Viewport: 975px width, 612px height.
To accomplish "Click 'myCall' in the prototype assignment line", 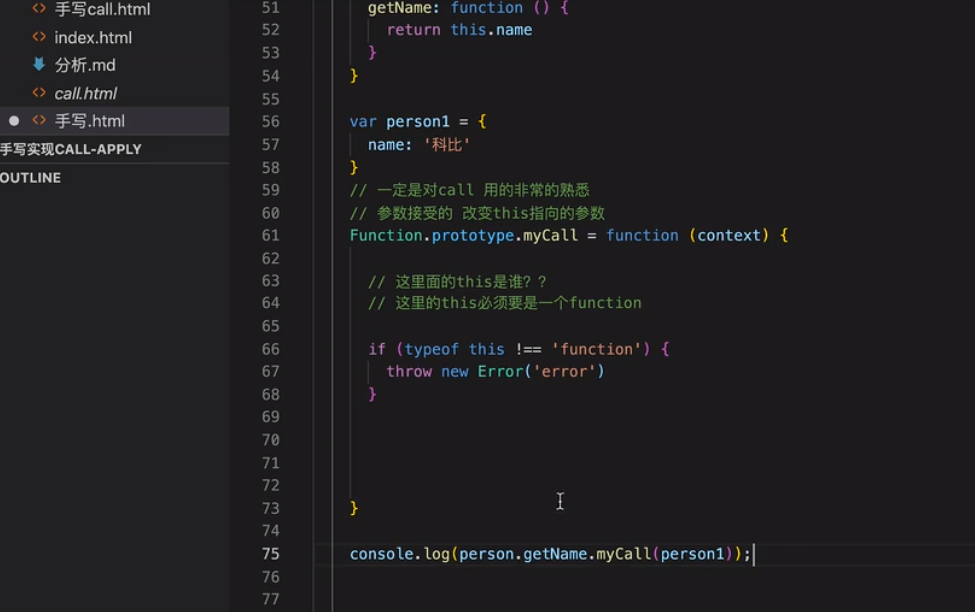I will (550, 236).
